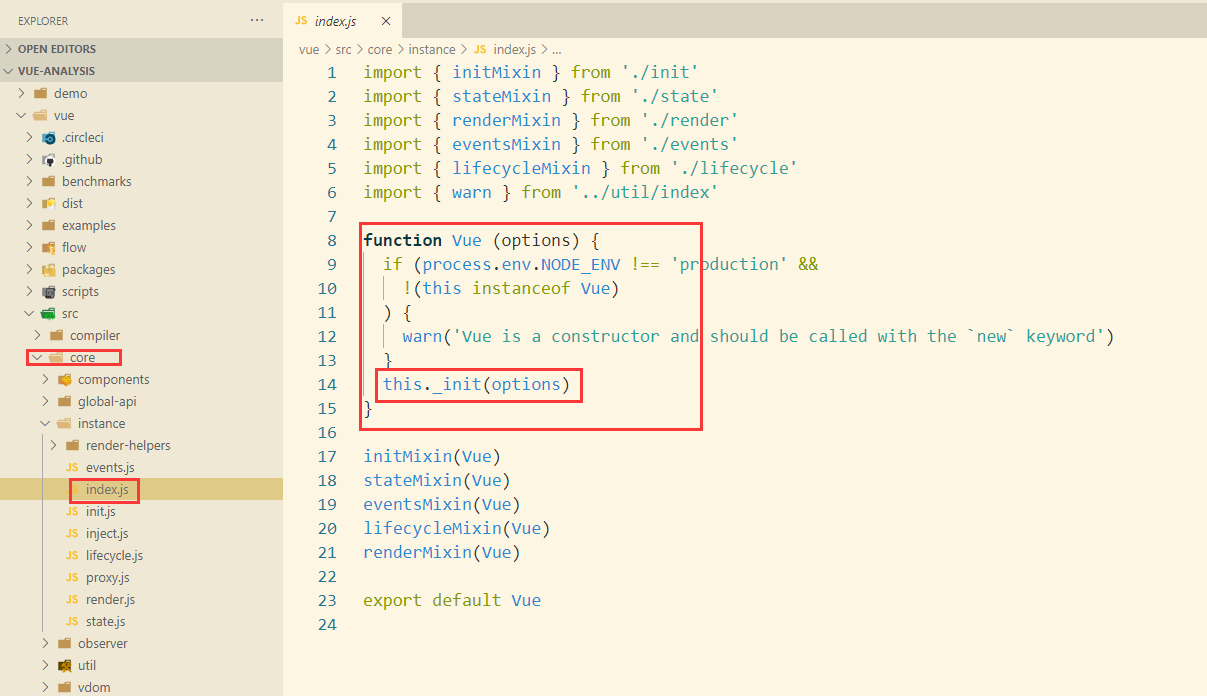
Task: Expand the components folder chevron
Action: click(46, 379)
